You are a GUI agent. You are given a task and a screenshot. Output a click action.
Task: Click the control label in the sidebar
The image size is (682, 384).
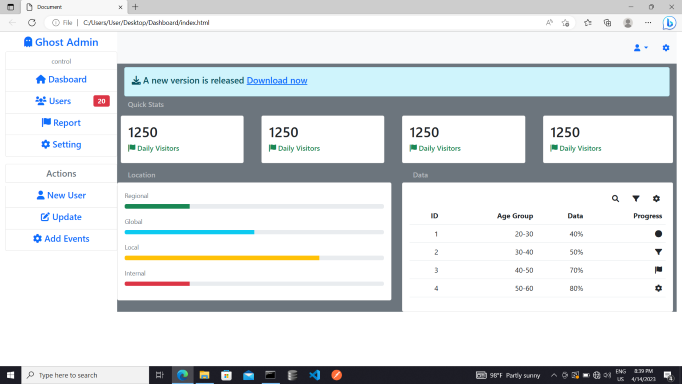[61, 61]
